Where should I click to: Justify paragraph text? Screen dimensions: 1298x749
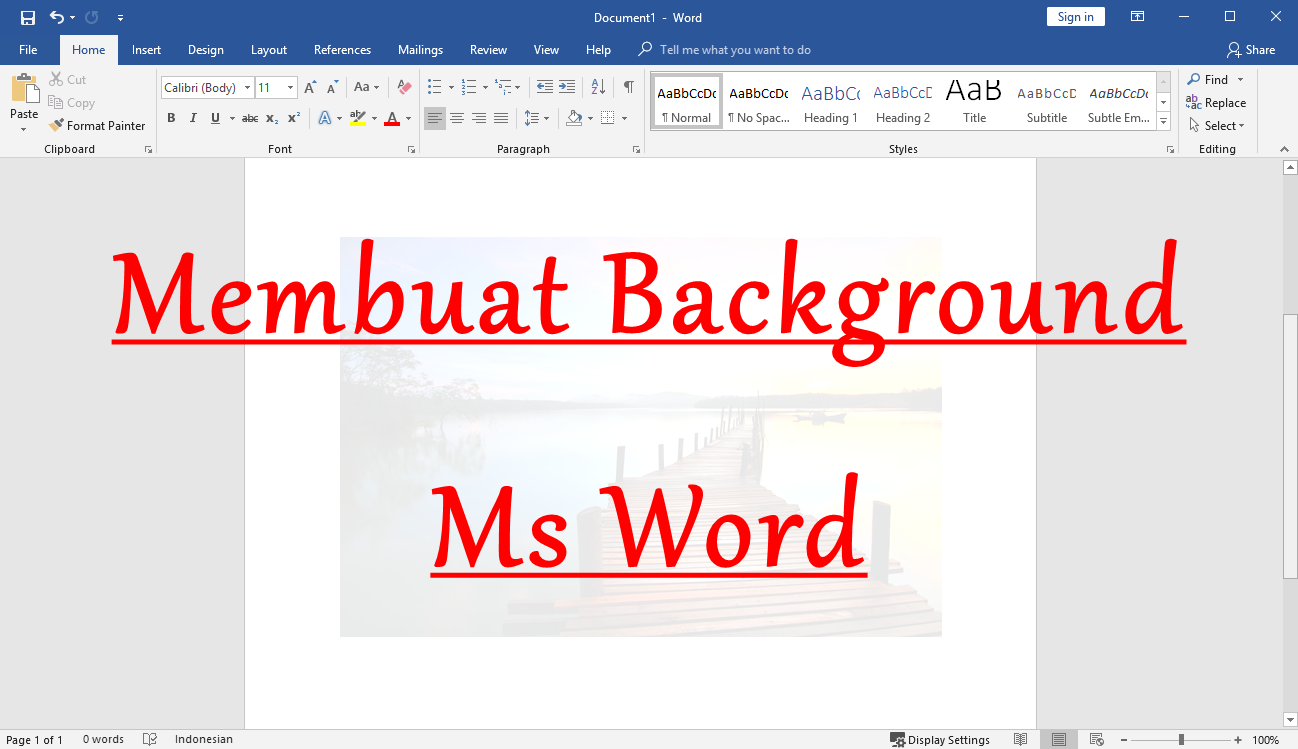point(501,118)
